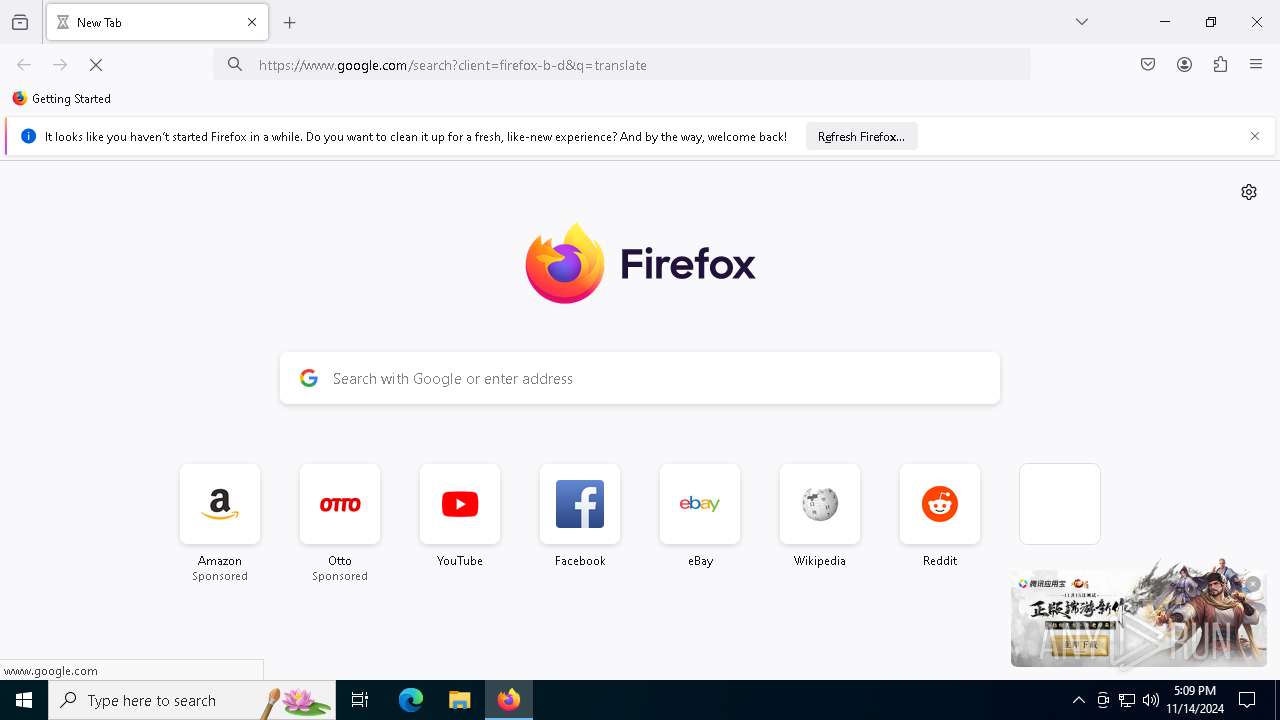The width and height of the screenshot is (1280, 720).
Task: Click Refresh Firefox button
Action: click(861, 137)
